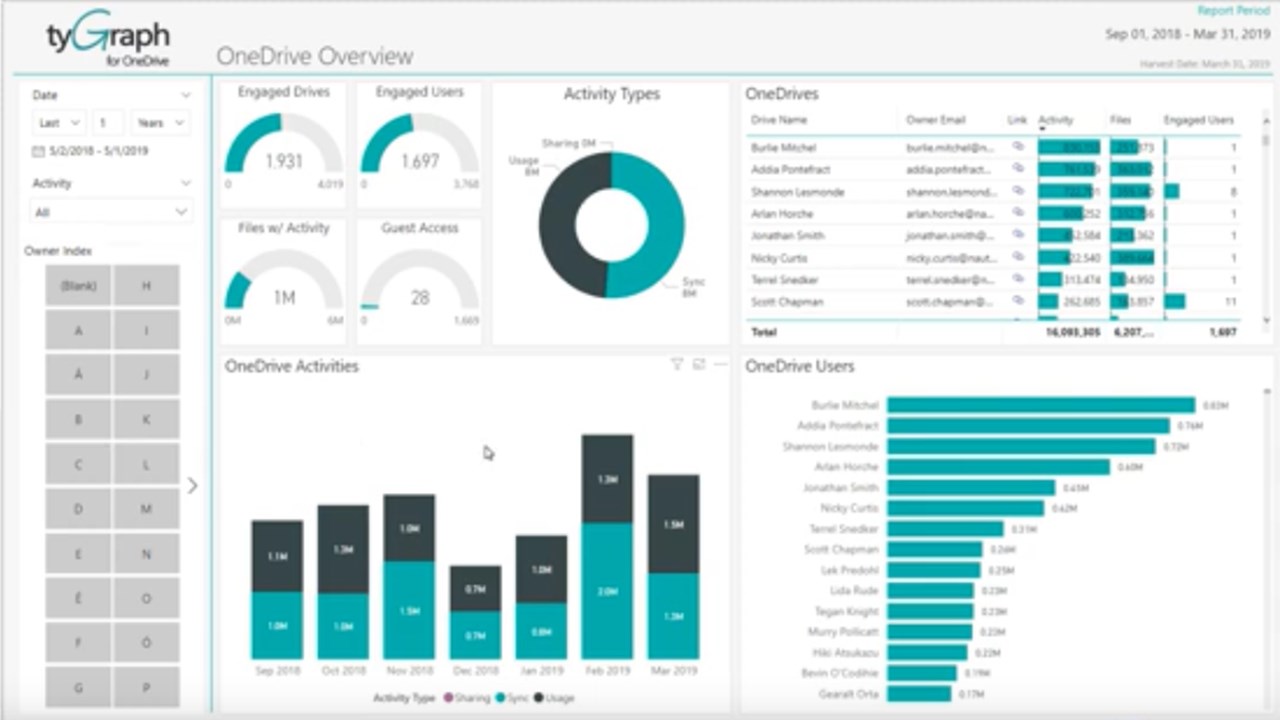Open the link icon for Shannon Lesmonde

point(1018,191)
